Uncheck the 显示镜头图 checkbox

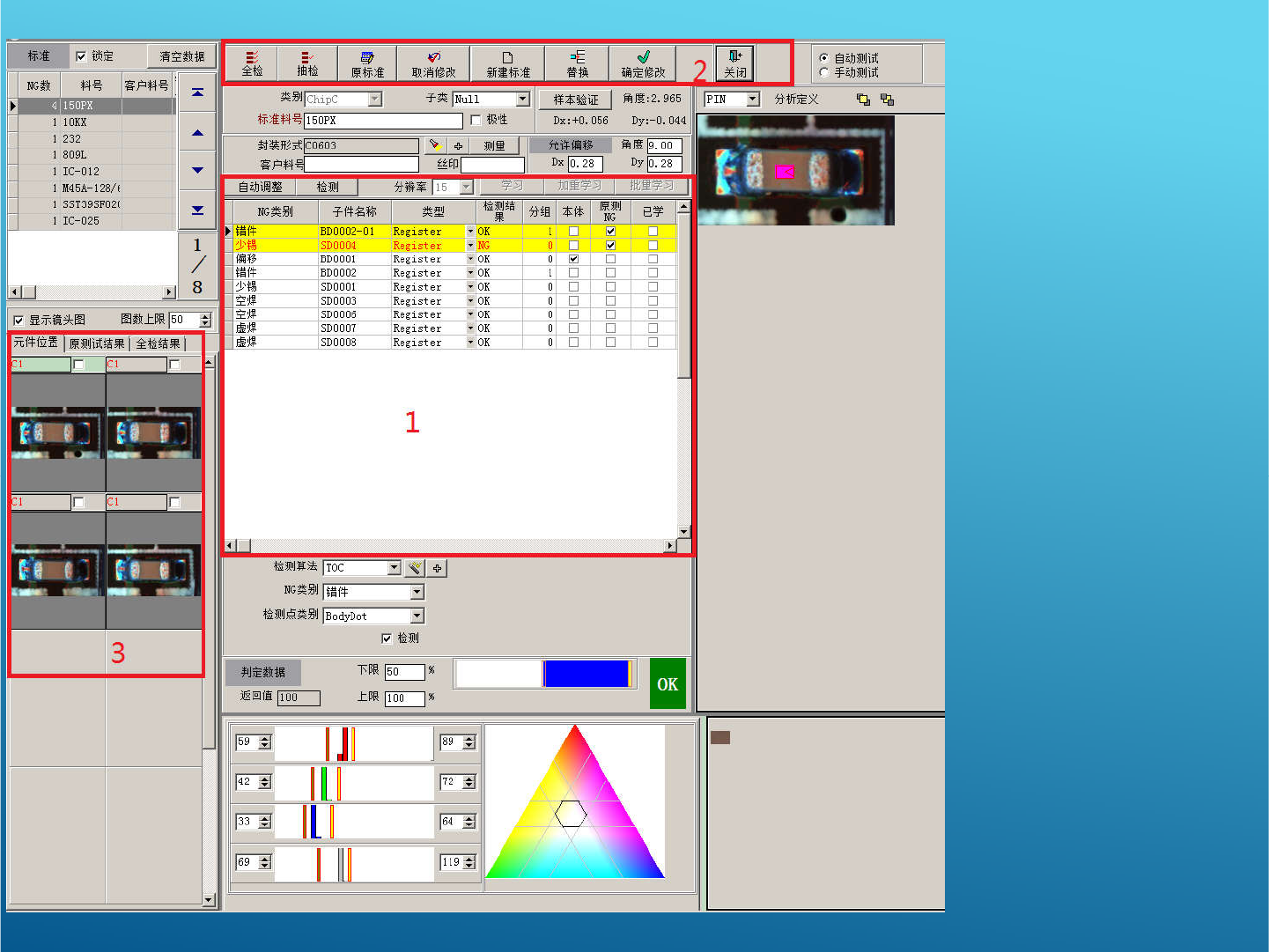pos(18,320)
